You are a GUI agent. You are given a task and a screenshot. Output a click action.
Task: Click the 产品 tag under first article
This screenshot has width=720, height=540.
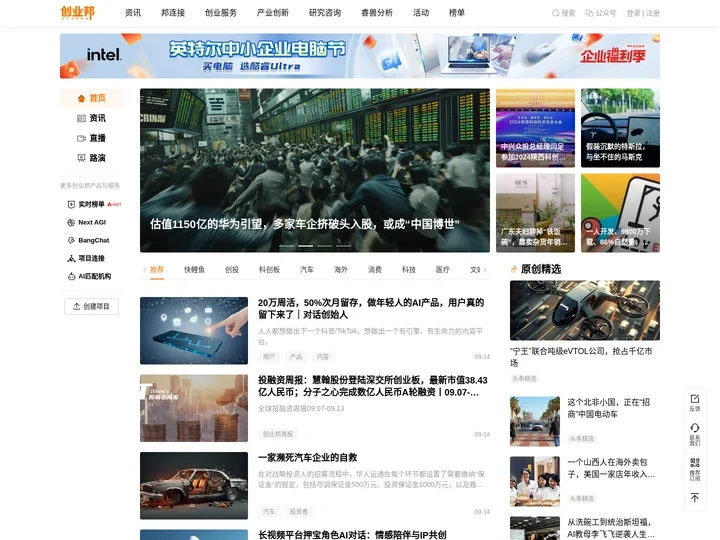coord(296,357)
